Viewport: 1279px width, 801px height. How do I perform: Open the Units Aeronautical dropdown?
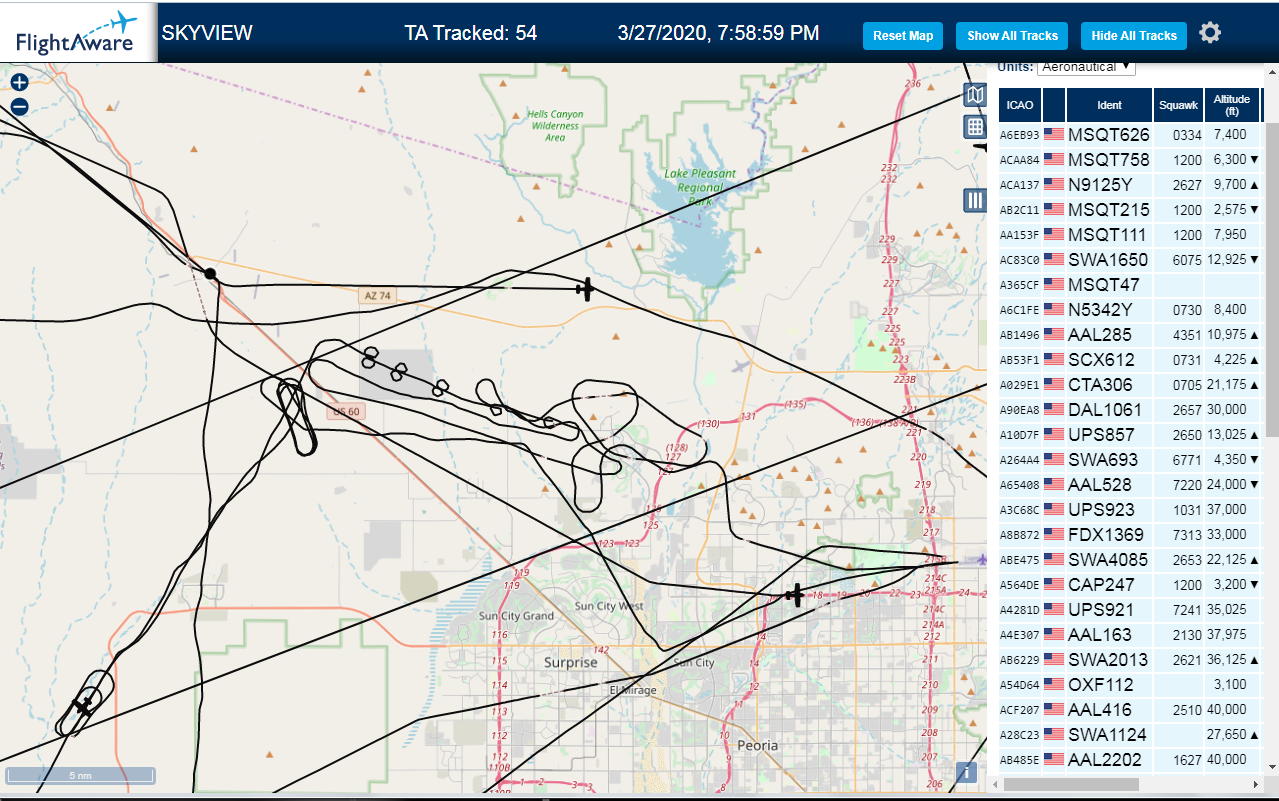pos(1086,67)
